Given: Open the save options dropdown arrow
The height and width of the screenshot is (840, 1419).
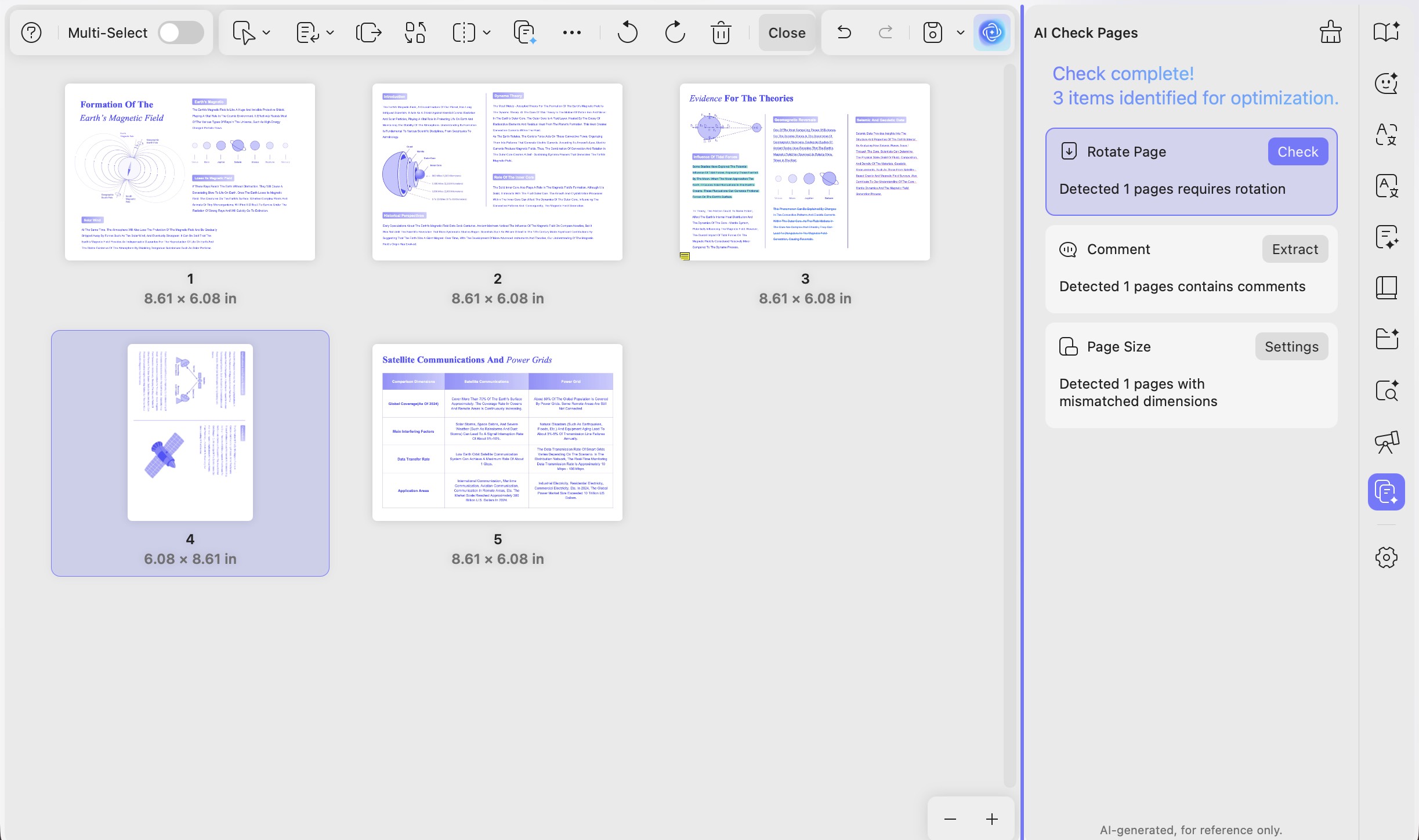Looking at the screenshot, I should pyautogui.click(x=961, y=33).
